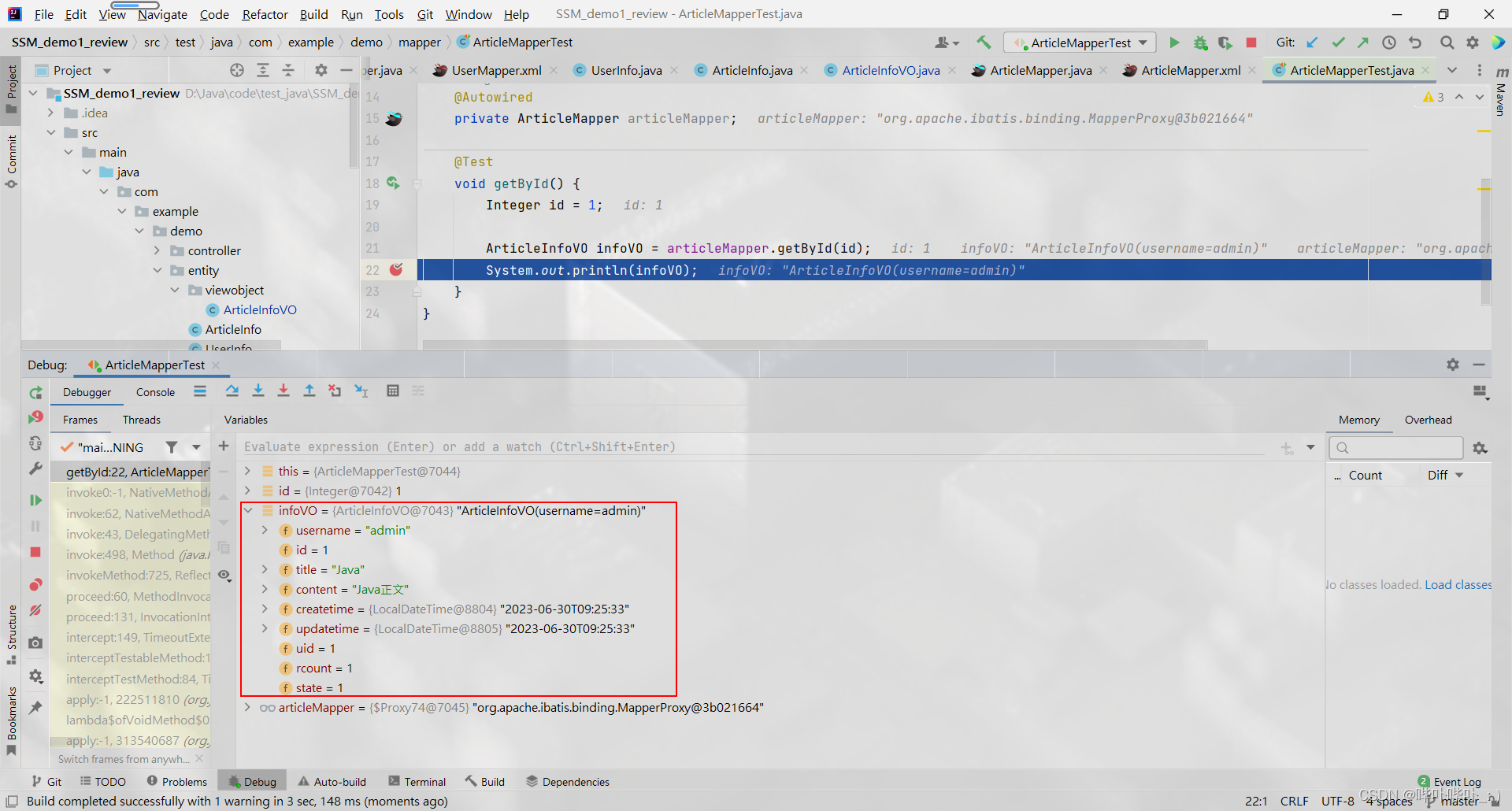Switch to the Threads tab
1512x811 pixels.
coord(142,420)
